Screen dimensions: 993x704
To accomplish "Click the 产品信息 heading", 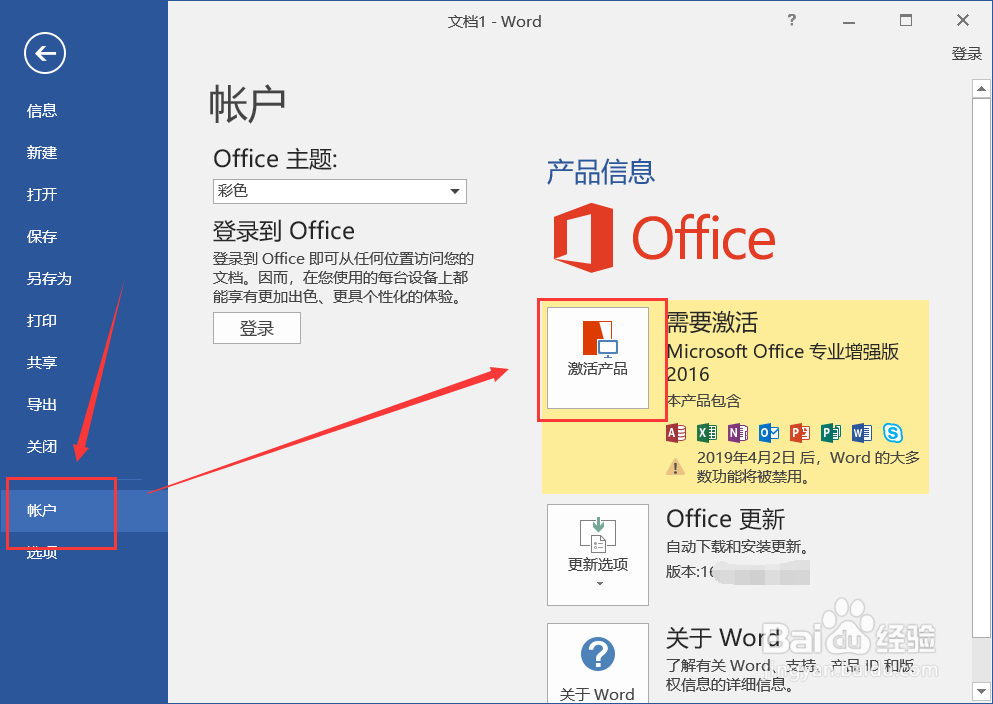I will (600, 172).
